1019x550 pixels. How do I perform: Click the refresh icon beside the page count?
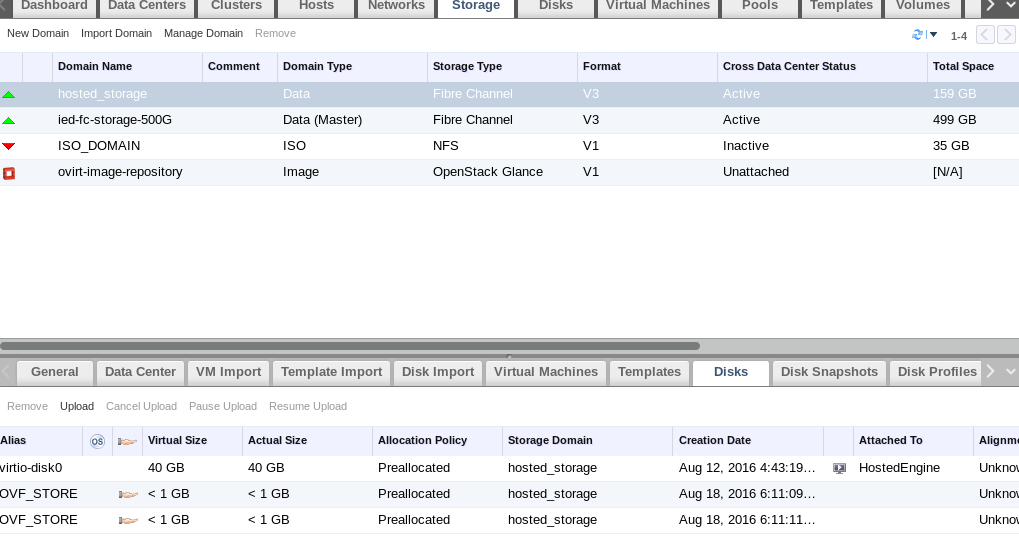click(x=917, y=35)
